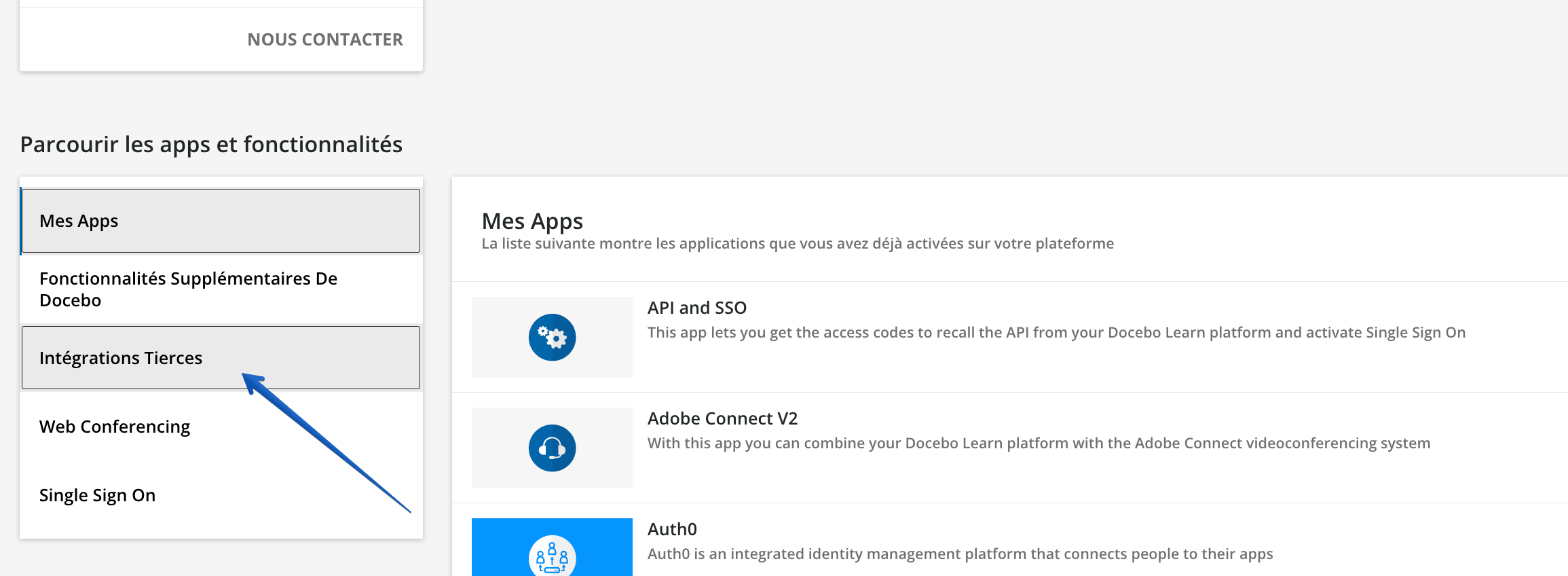Select Fonctionnalités Supplémentaires De Docebo

tap(221, 289)
